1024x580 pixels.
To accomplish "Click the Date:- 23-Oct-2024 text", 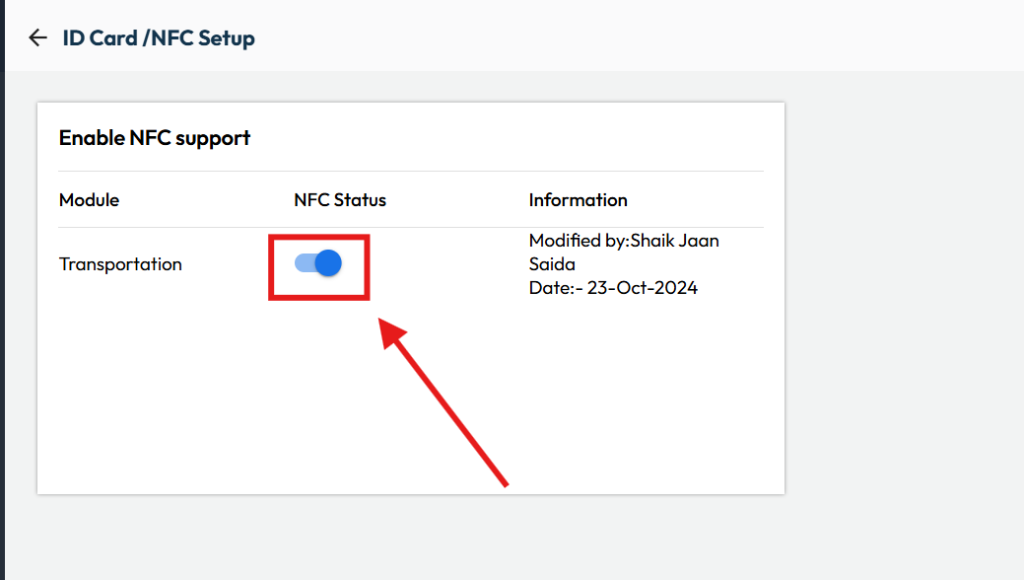I will coord(613,288).
